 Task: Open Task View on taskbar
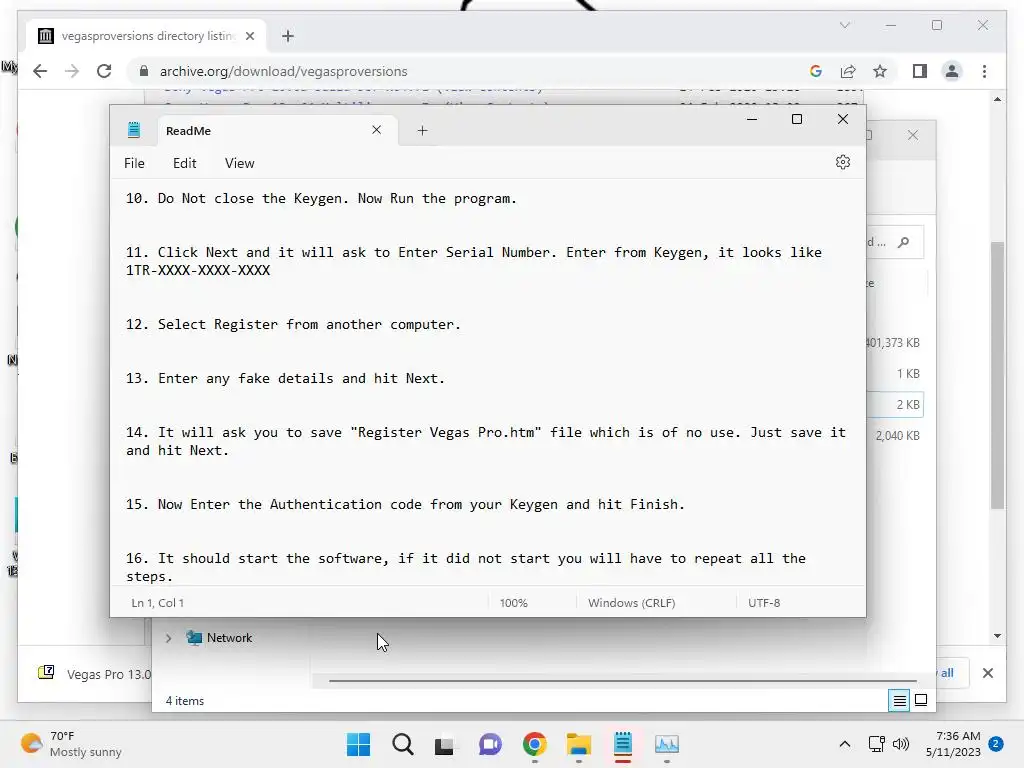point(445,744)
